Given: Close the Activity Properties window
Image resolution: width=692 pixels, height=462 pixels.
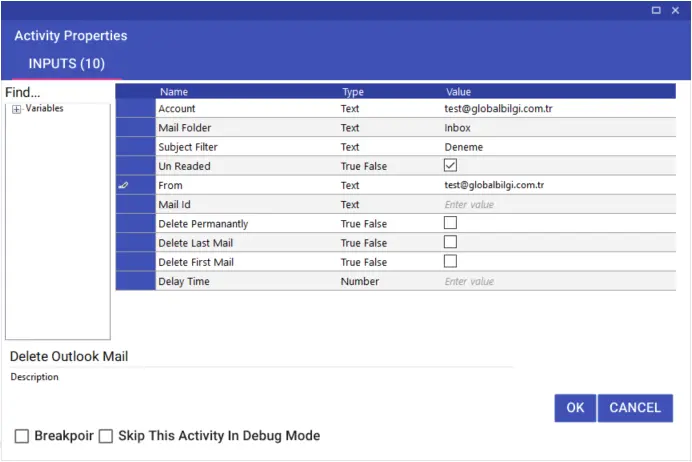Looking at the screenshot, I should [675, 10].
